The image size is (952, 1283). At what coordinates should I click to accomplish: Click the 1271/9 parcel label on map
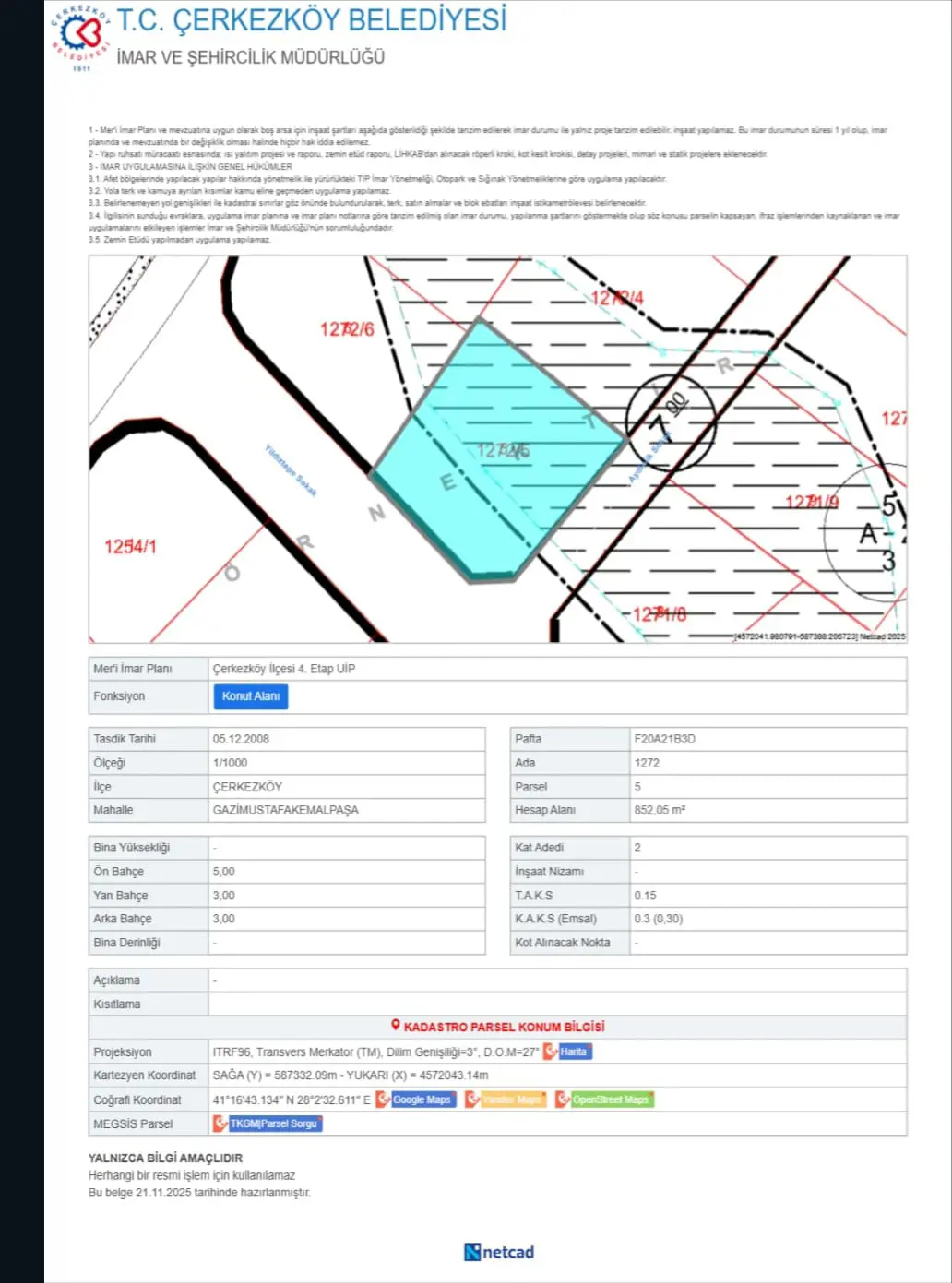click(x=812, y=503)
